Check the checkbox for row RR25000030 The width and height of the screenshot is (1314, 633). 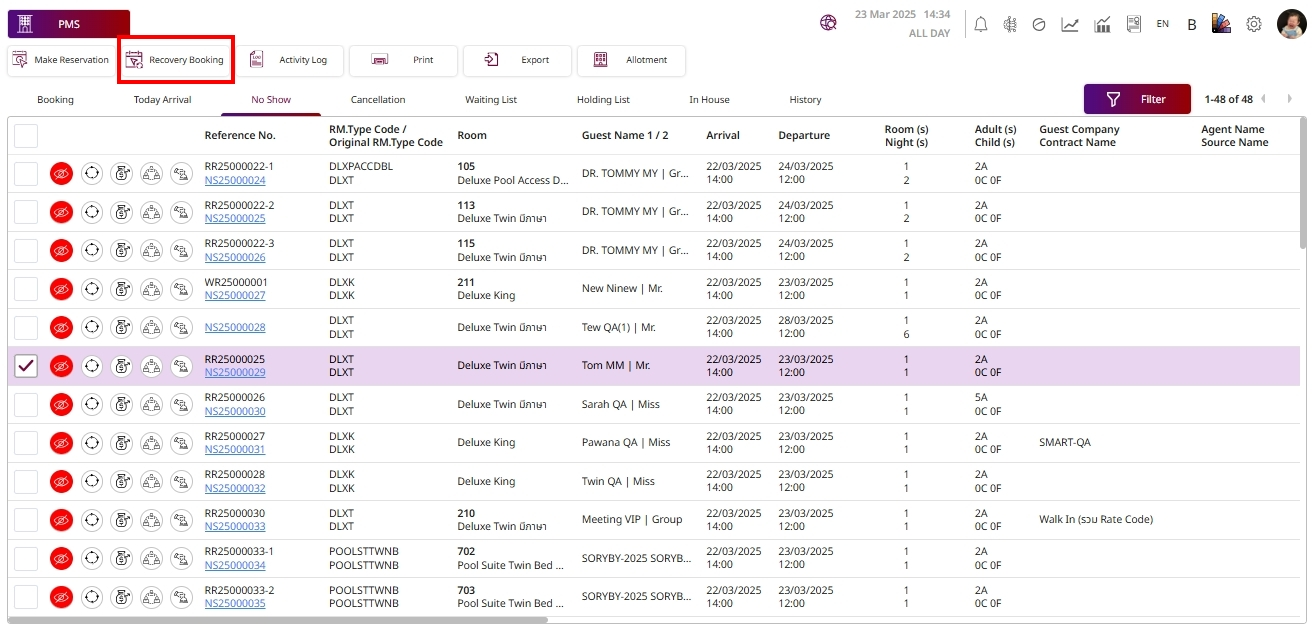coord(26,520)
